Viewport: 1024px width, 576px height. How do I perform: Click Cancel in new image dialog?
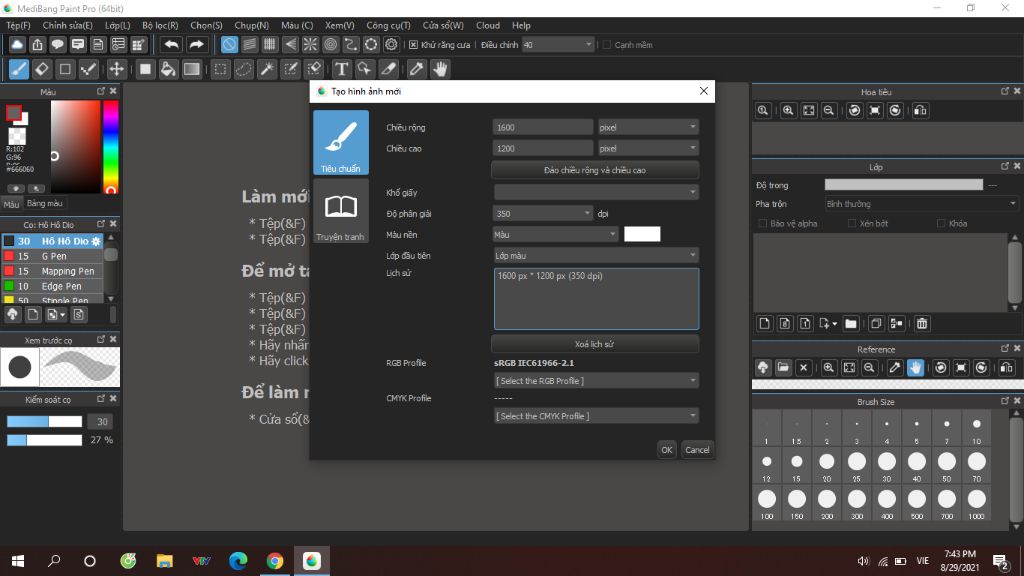(697, 449)
